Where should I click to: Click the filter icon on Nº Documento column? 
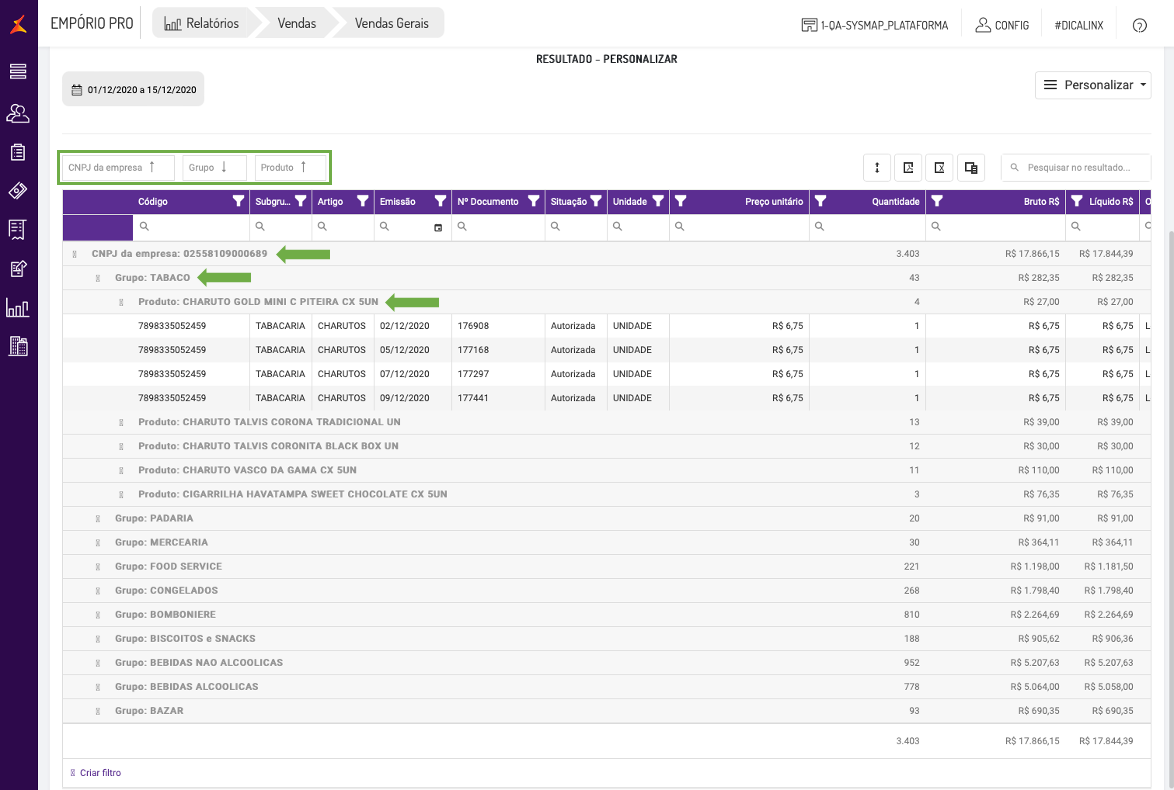click(x=533, y=201)
